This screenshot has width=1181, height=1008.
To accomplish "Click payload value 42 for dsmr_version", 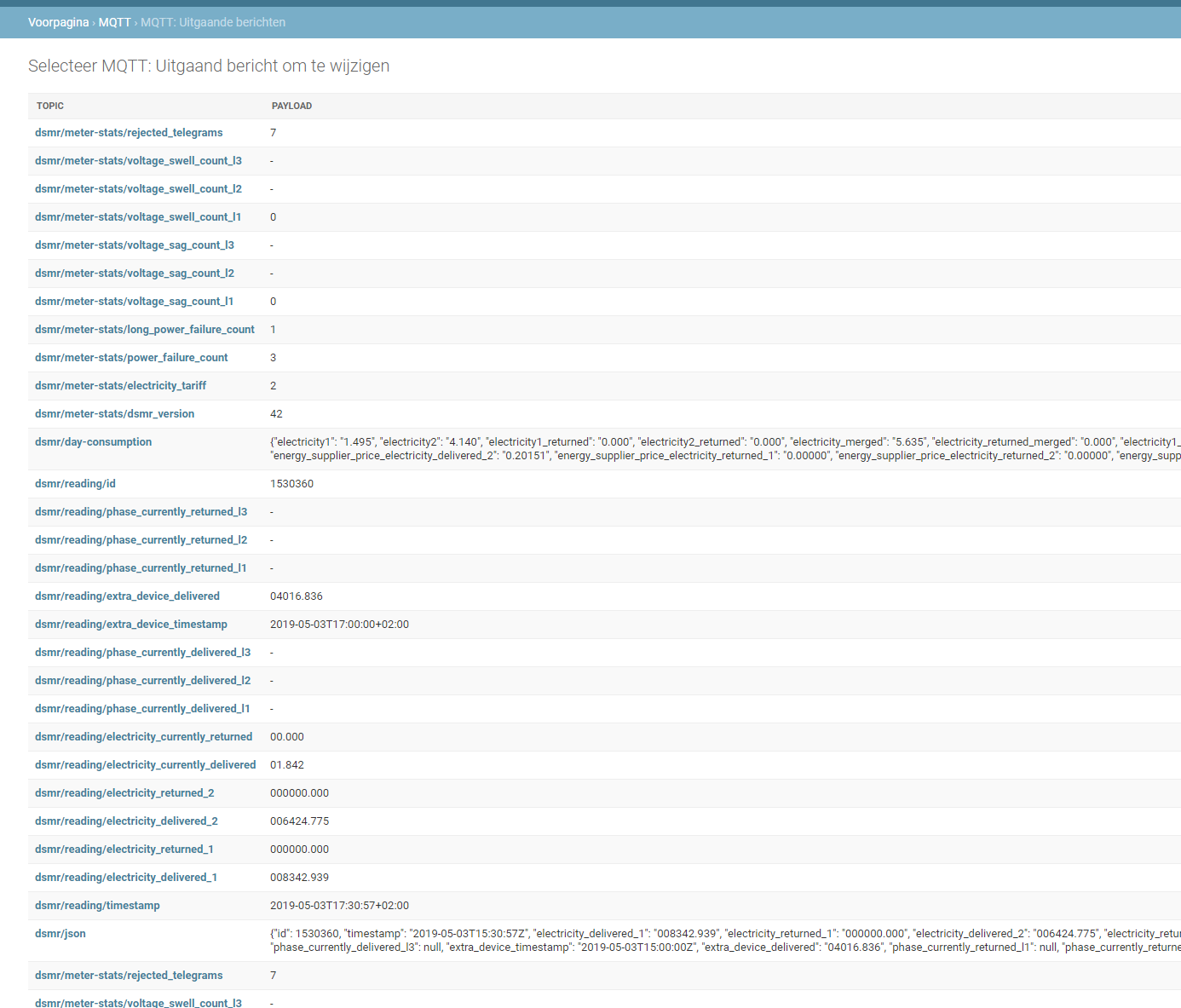I will point(276,414).
